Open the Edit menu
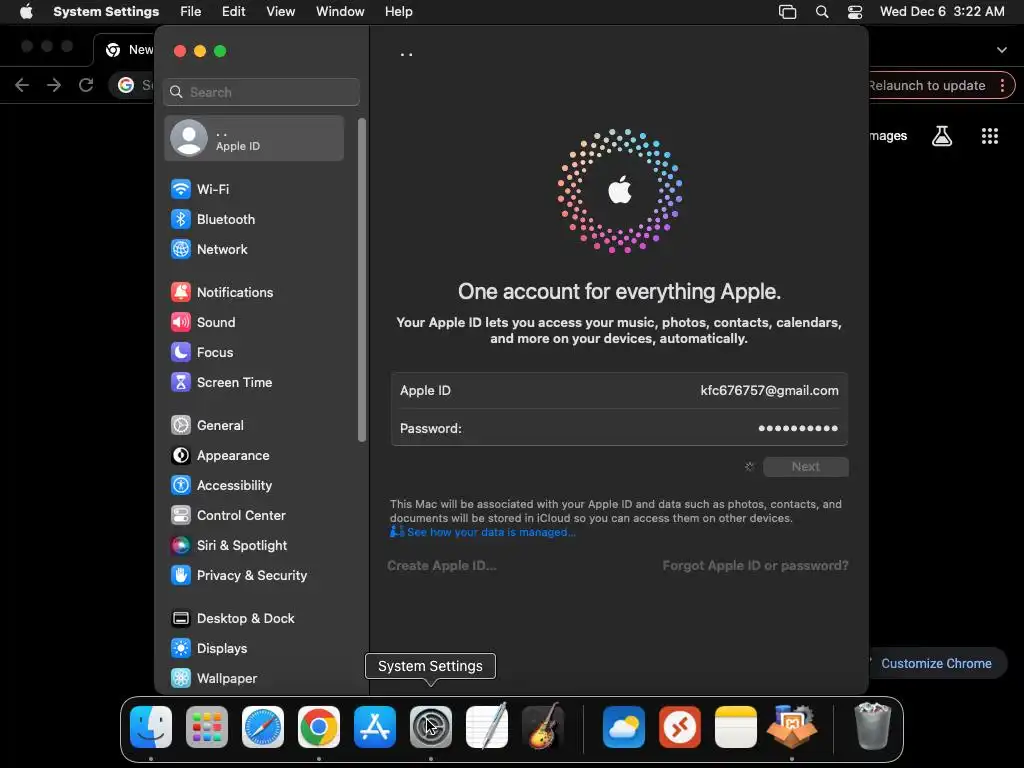 click(234, 12)
